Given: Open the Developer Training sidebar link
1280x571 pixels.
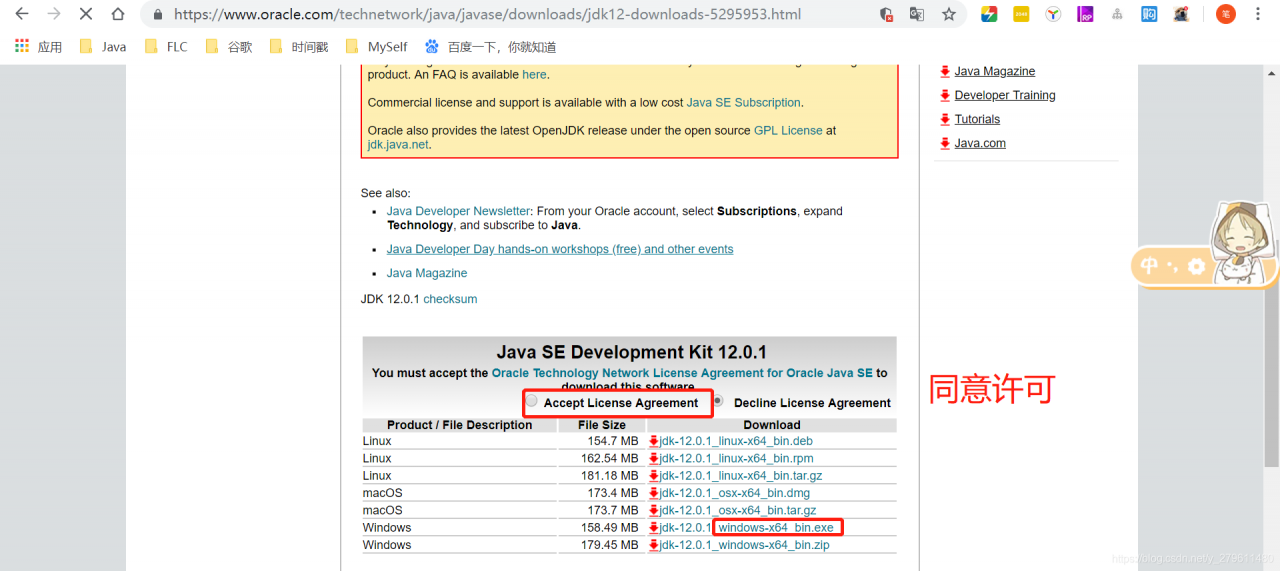Looking at the screenshot, I should (x=1005, y=95).
